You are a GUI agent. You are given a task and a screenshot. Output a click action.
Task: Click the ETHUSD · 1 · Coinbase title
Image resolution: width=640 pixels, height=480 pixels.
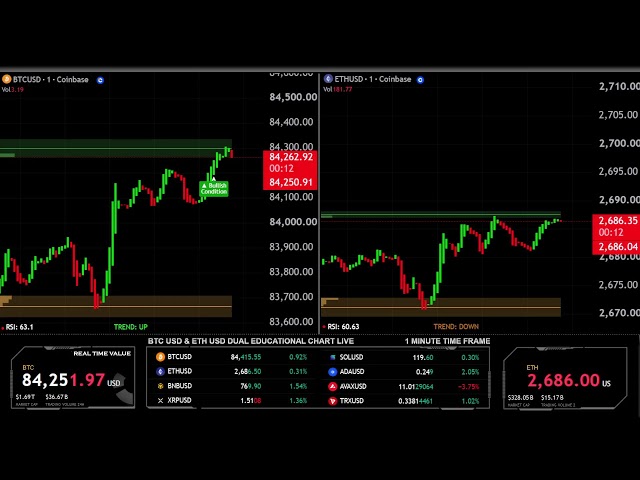point(373,79)
